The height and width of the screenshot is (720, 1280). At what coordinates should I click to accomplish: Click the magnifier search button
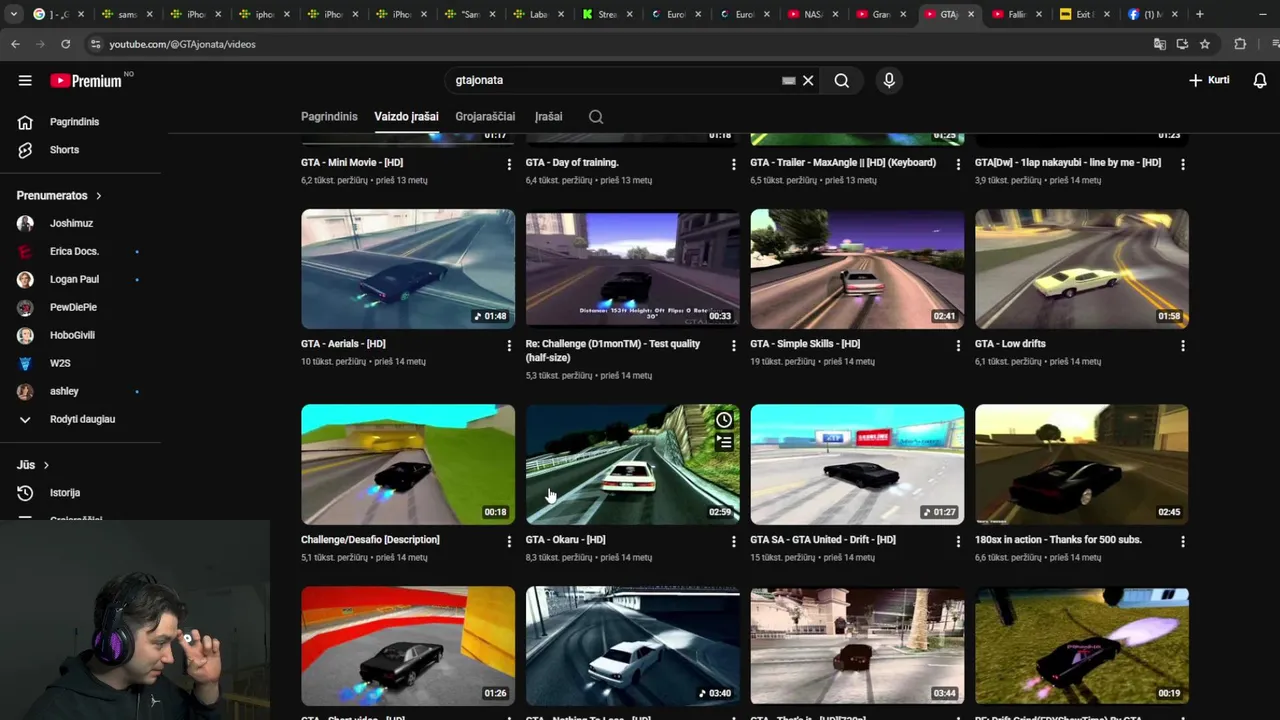842,80
